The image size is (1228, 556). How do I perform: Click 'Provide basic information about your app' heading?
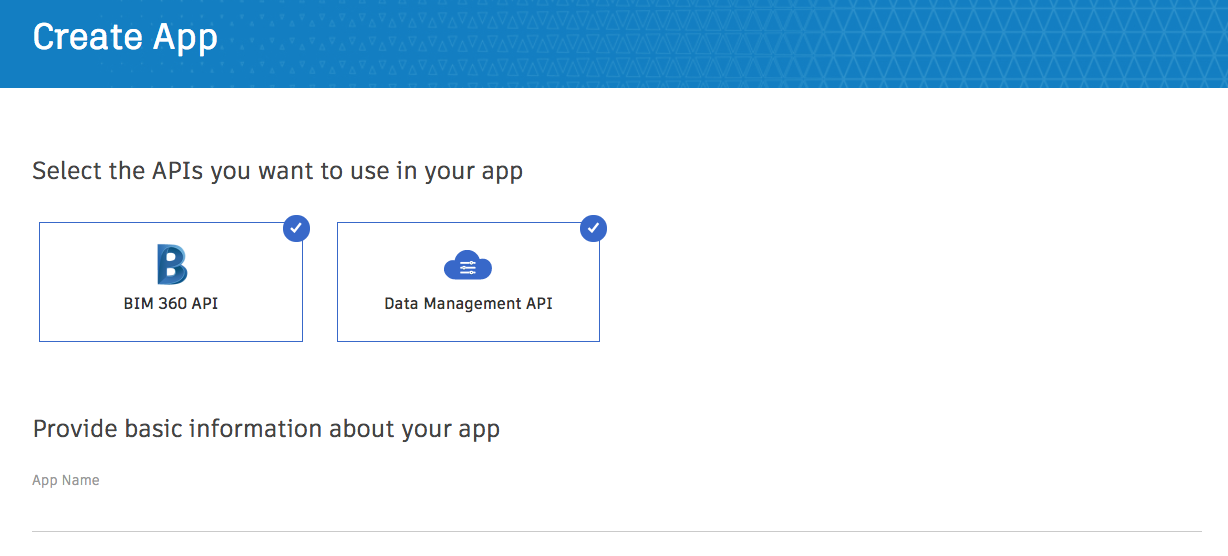266,429
